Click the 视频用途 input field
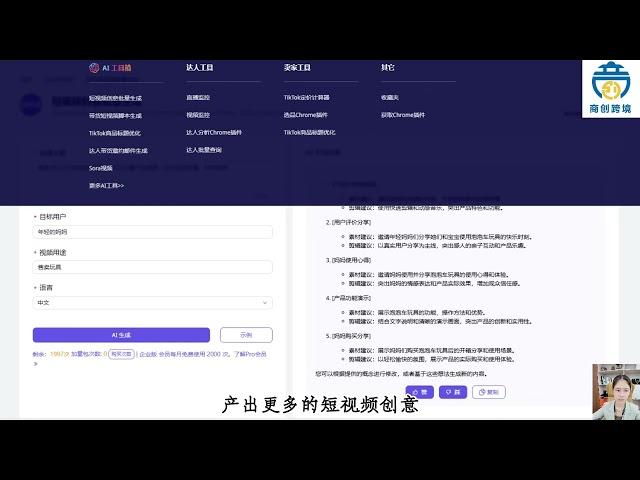The height and width of the screenshot is (480, 640). tap(153, 267)
